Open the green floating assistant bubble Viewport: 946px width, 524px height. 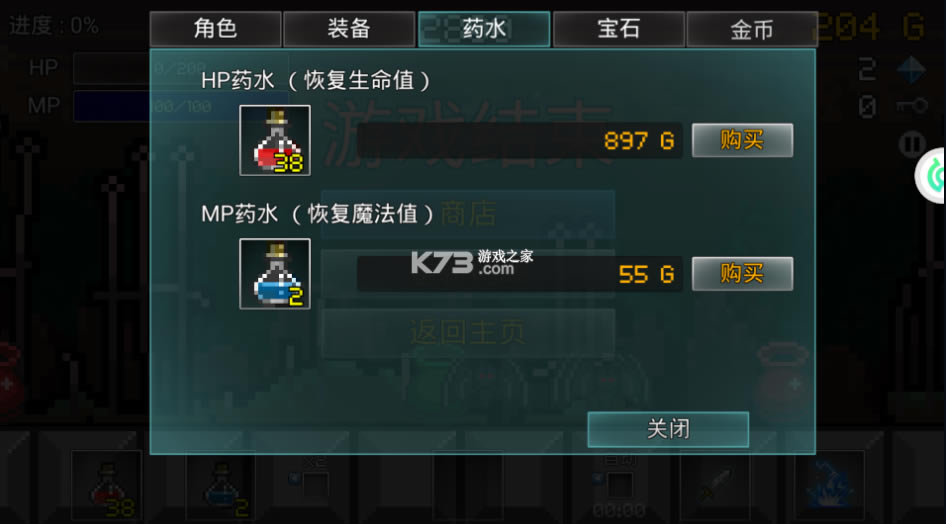(931, 175)
